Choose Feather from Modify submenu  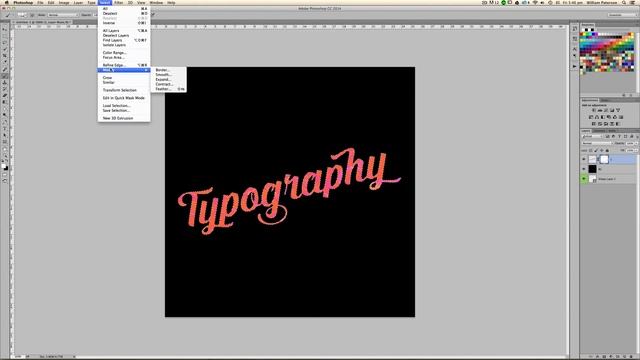169,89
